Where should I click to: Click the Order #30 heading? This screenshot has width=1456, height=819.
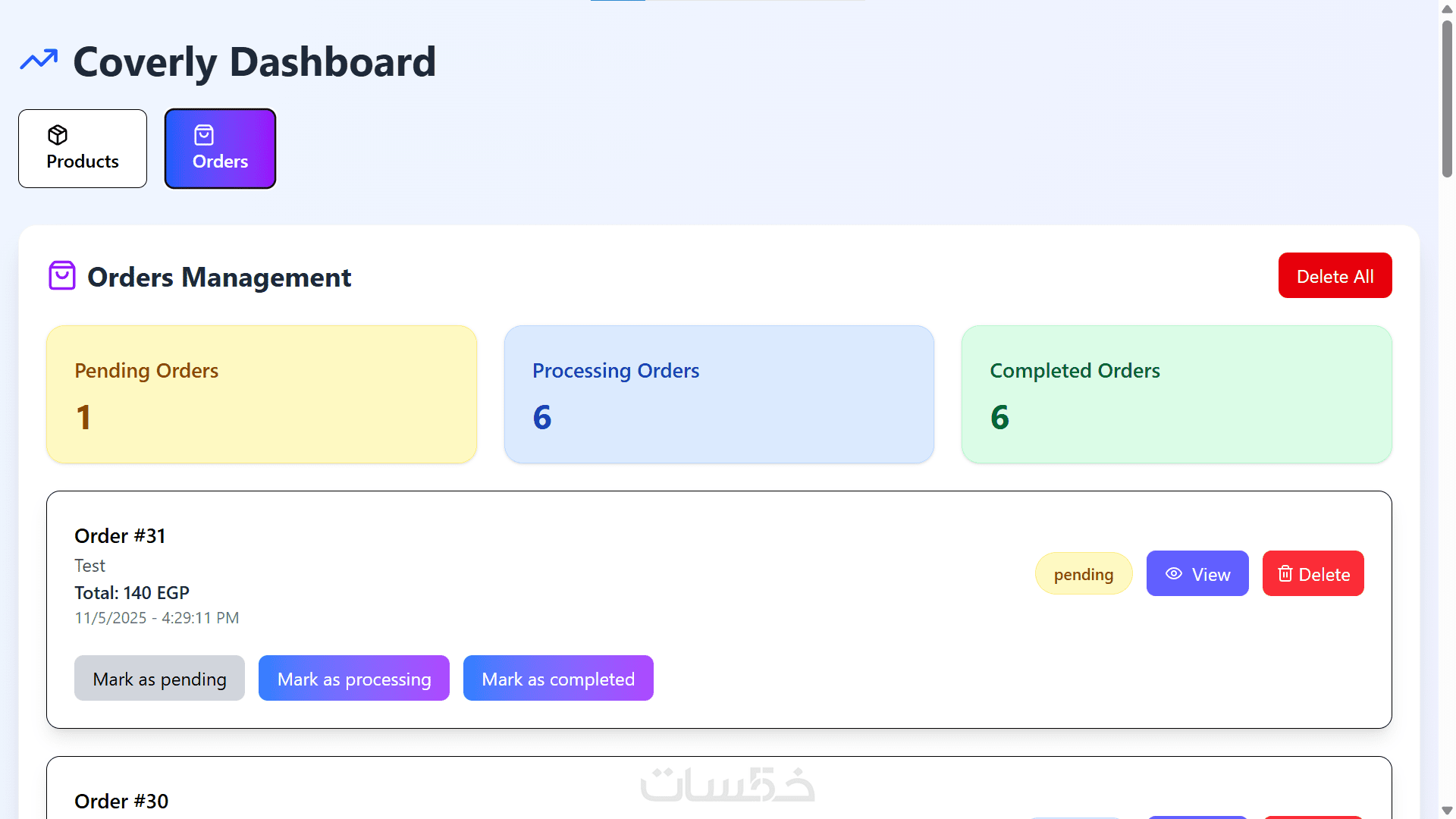coord(121,801)
